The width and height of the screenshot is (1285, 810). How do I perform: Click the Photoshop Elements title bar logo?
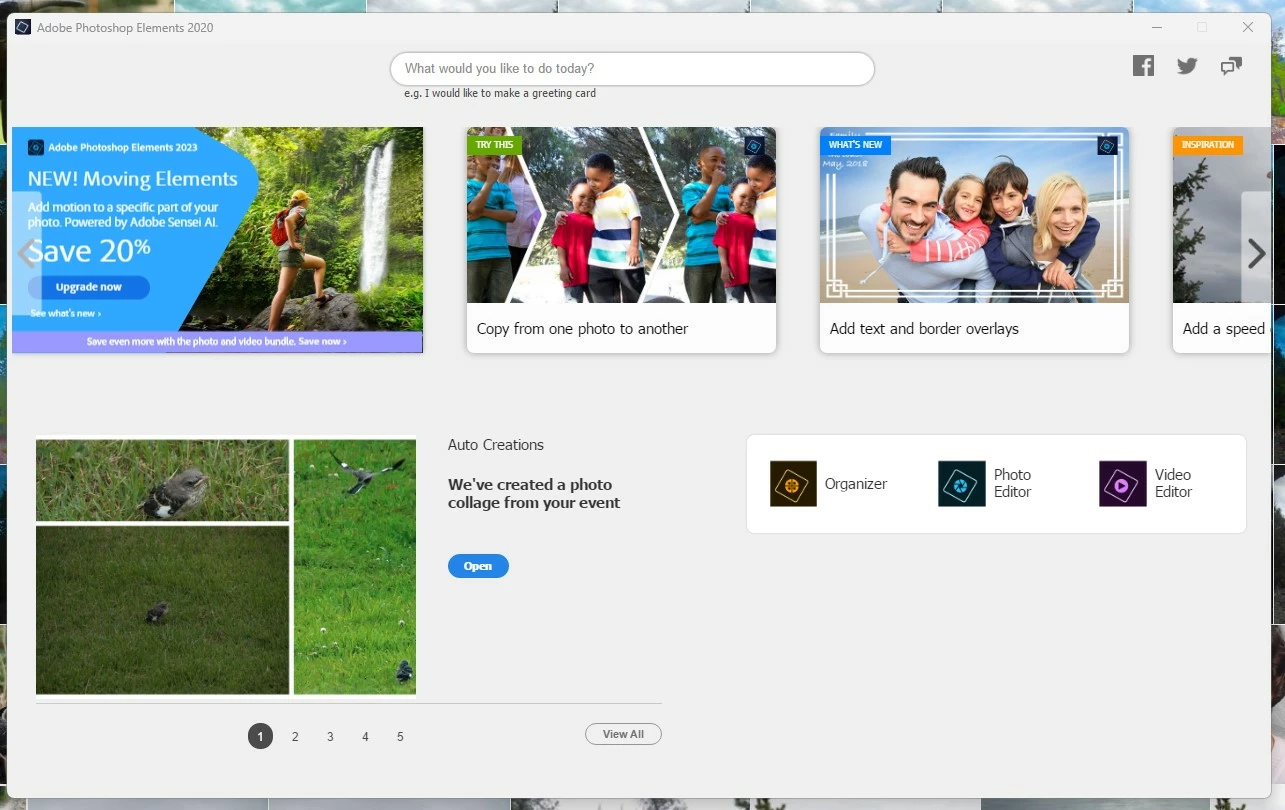[x=23, y=27]
